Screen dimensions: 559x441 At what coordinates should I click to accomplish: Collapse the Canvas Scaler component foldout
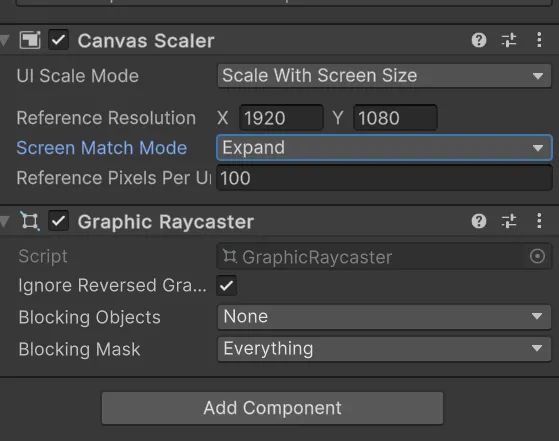click(4, 40)
